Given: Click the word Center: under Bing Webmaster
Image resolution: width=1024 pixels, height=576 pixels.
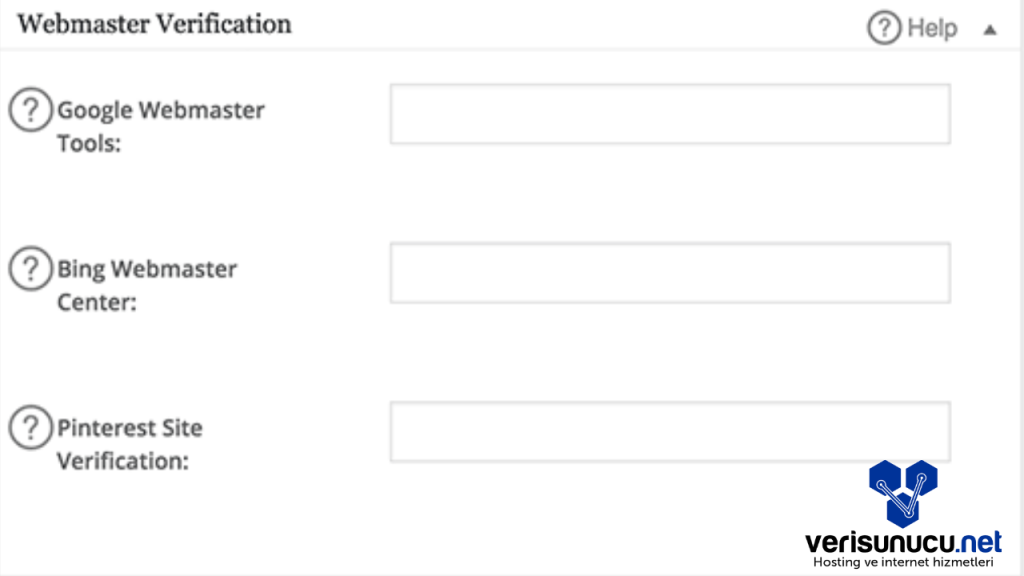Looking at the screenshot, I should [96, 302].
